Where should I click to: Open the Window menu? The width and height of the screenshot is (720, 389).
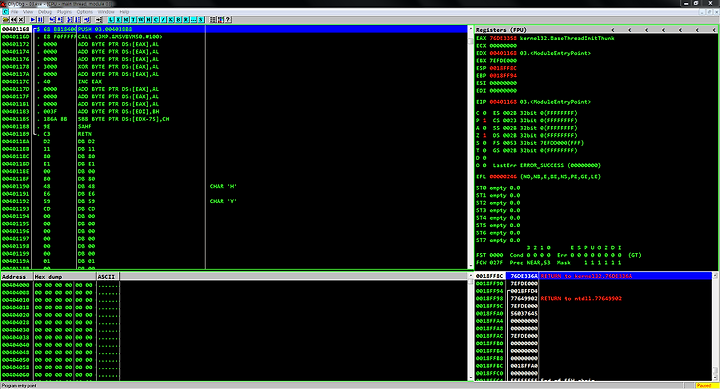click(x=106, y=12)
